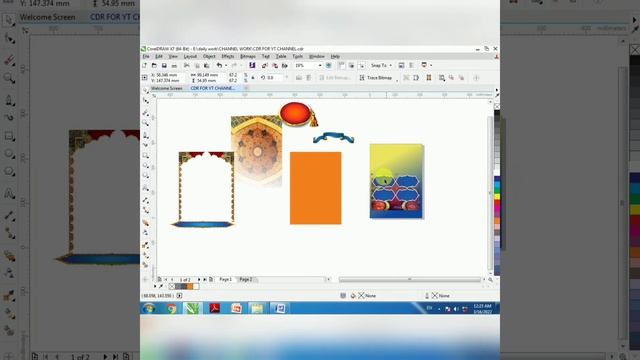Open the Help menu

coord(335,56)
